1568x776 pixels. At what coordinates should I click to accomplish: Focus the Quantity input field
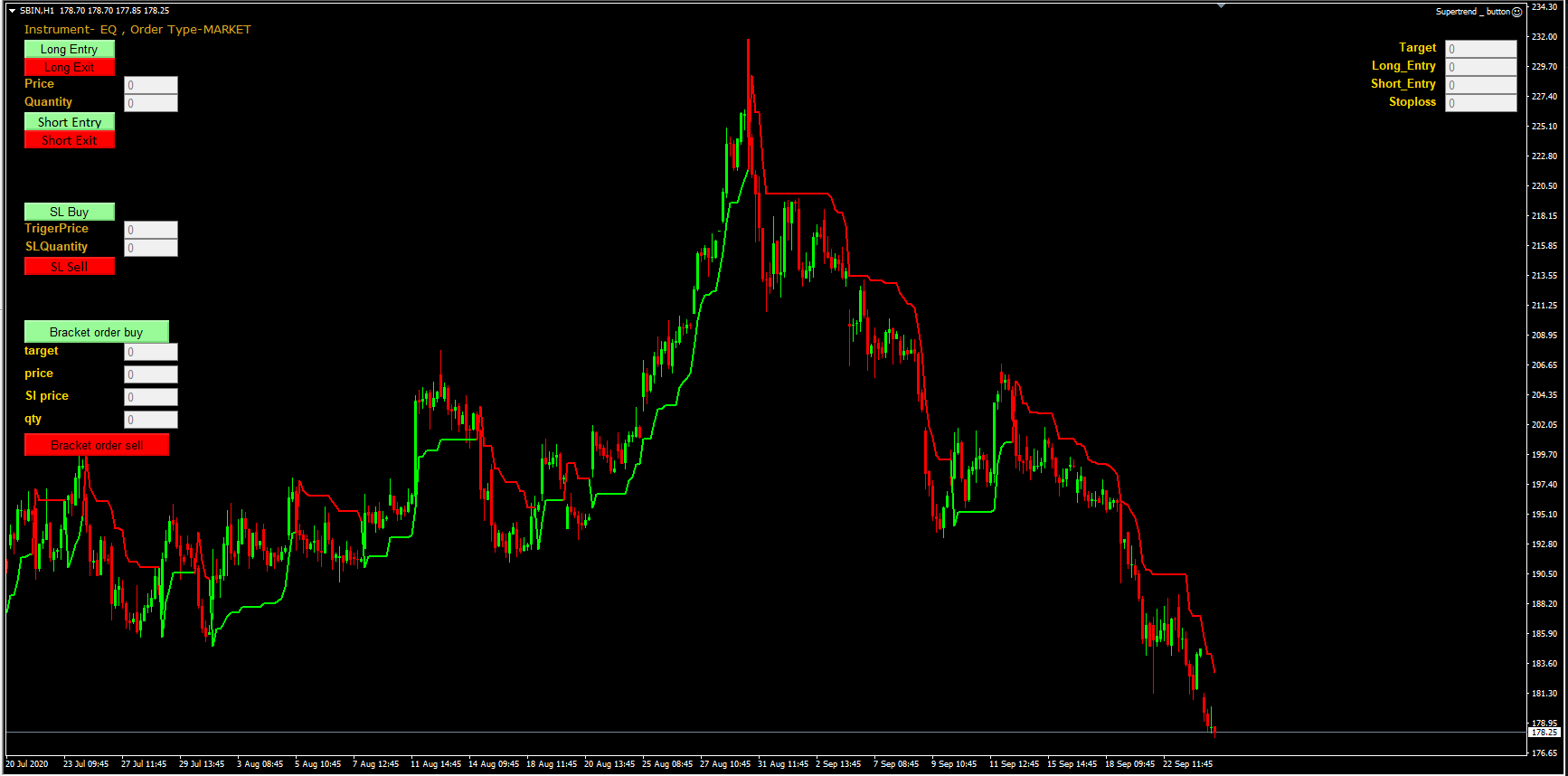coord(151,103)
